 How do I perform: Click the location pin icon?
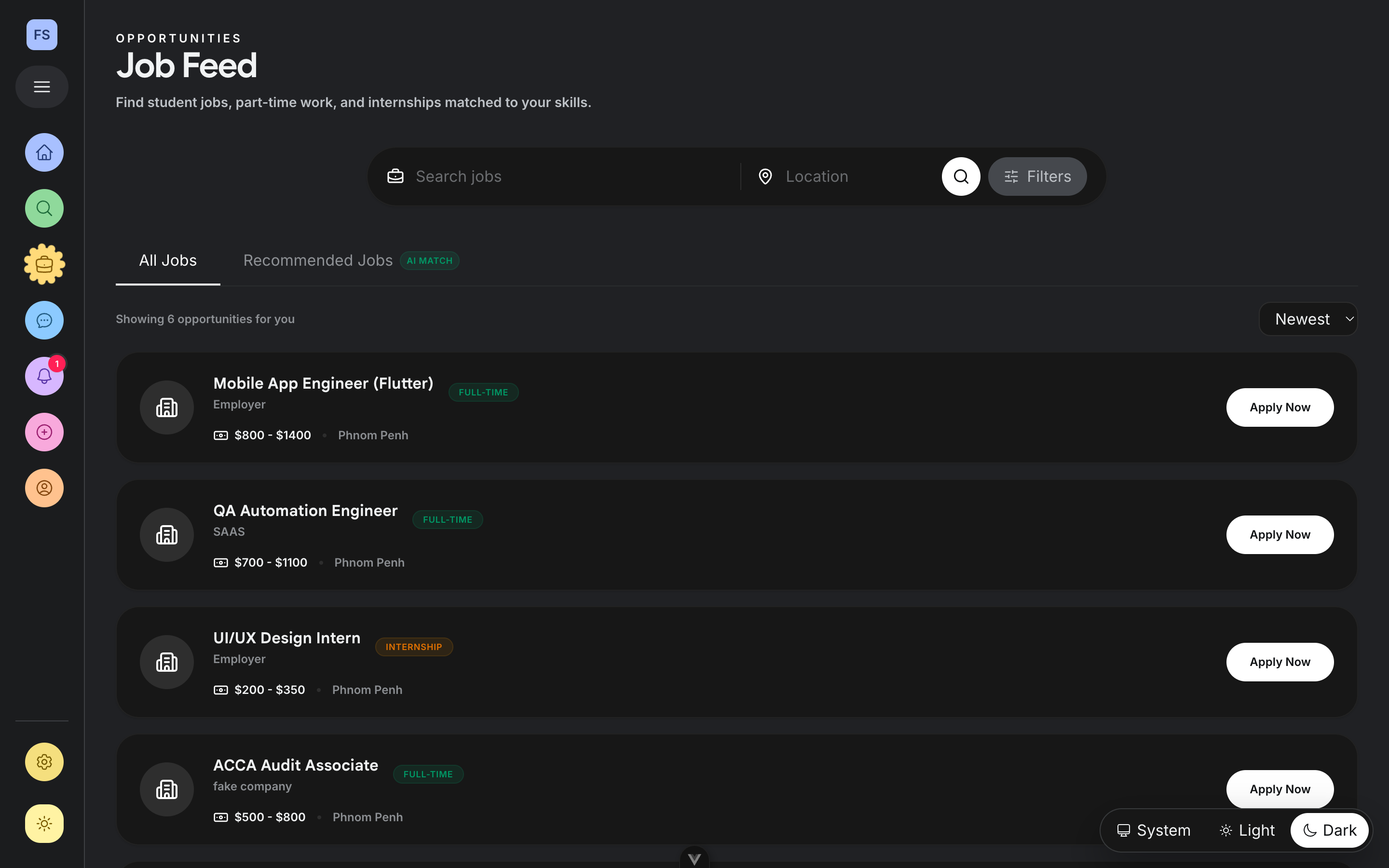point(765,176)
